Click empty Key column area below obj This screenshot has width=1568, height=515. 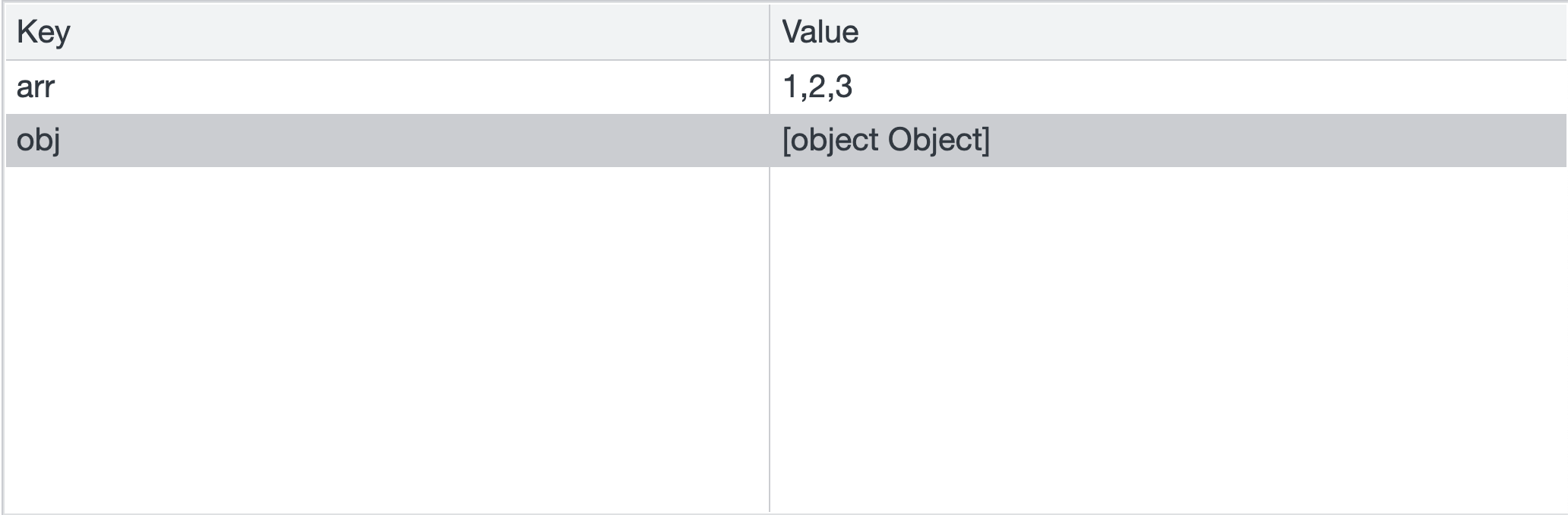(x=387, y=339)
